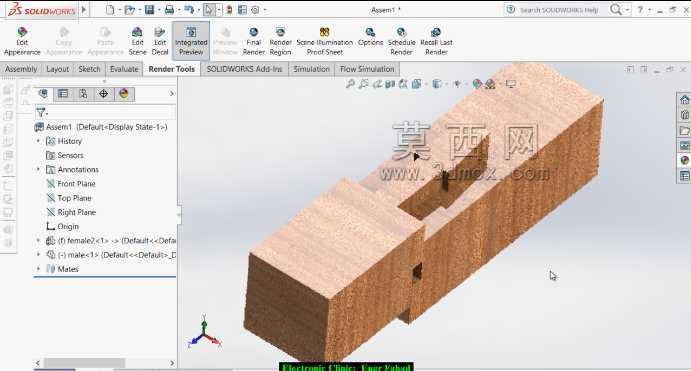
Task: Start the Final Render
Action: (253, 41)
